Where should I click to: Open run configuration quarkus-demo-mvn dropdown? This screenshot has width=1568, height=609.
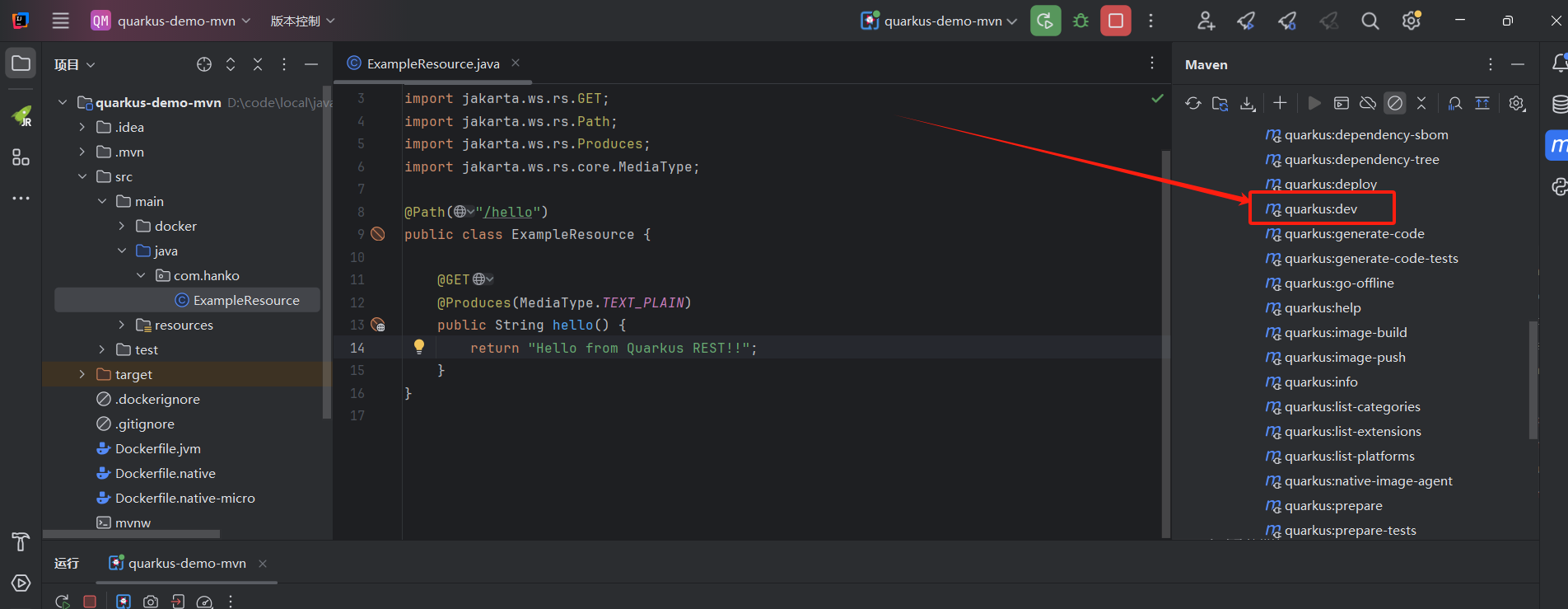coord(939,21)
